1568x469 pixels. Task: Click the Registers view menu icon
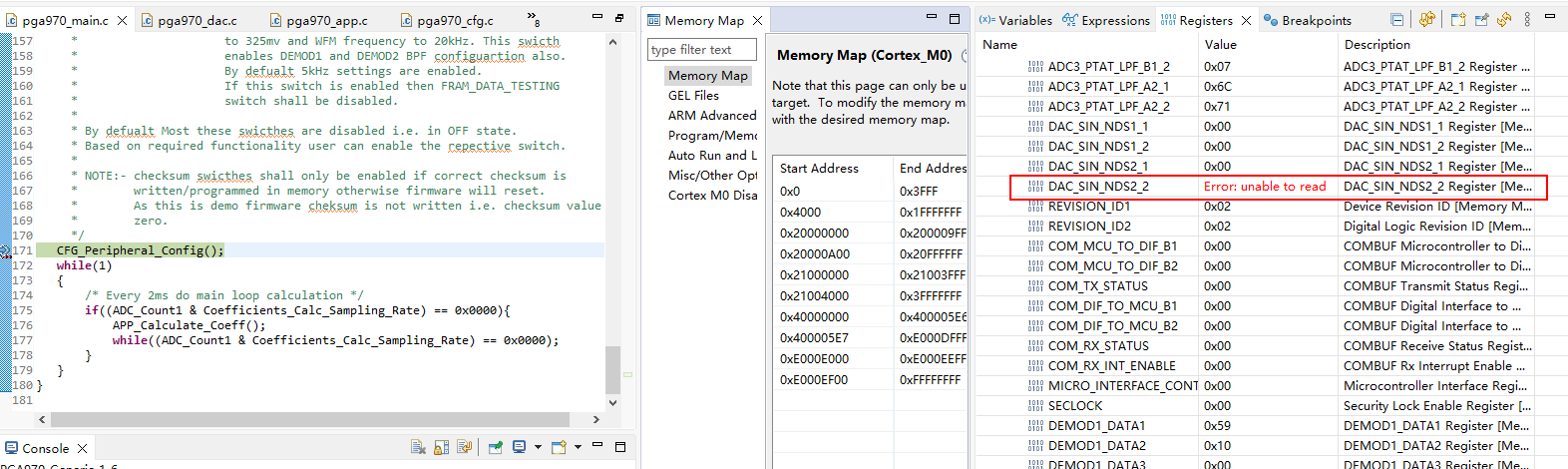point(1527,20)
